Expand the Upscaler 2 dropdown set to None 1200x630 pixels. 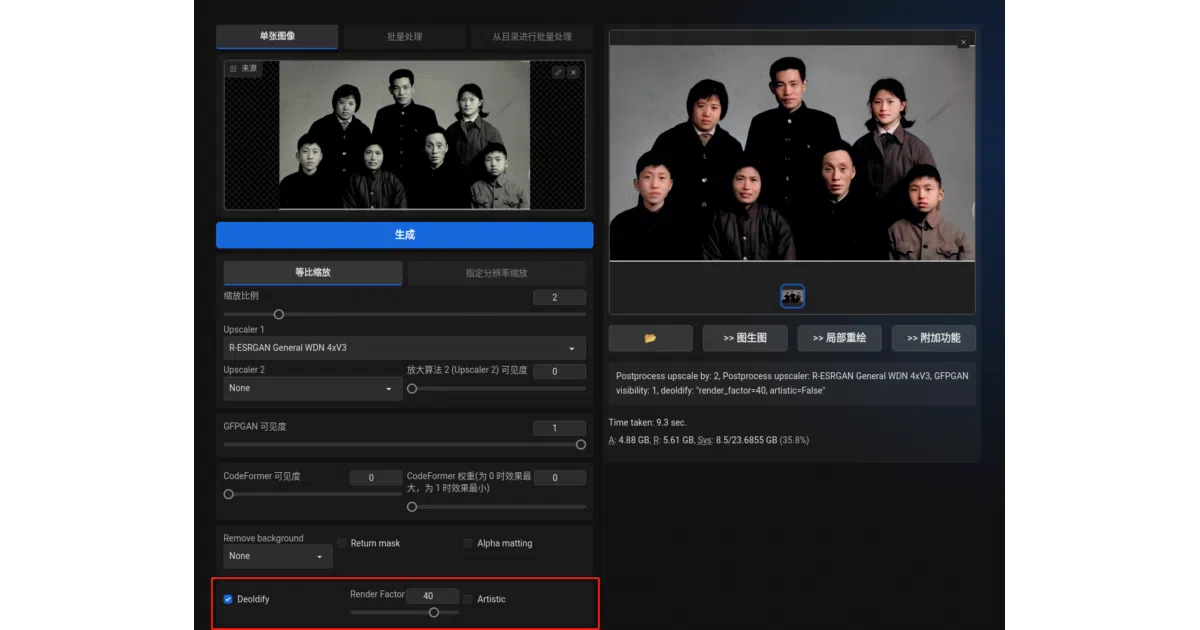coord(312,388)
